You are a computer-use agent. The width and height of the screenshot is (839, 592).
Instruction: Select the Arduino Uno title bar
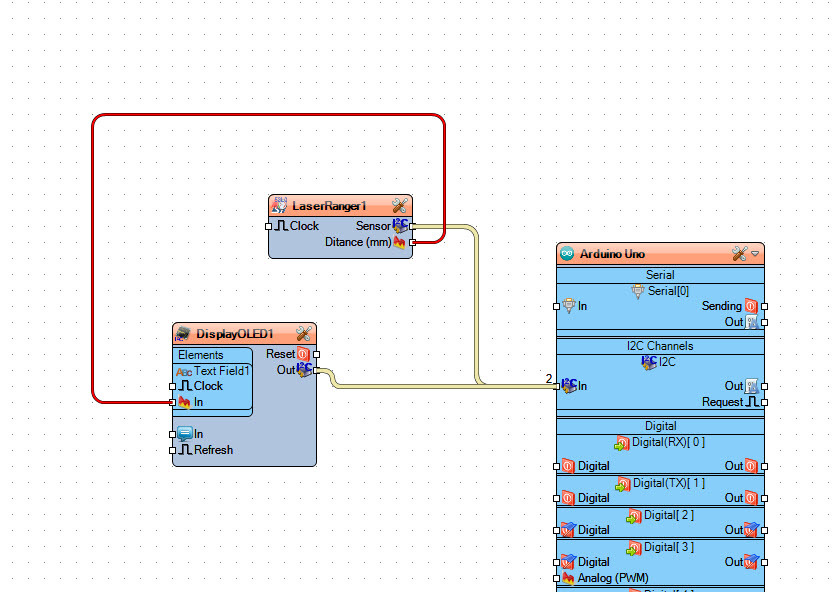[660, 254]
